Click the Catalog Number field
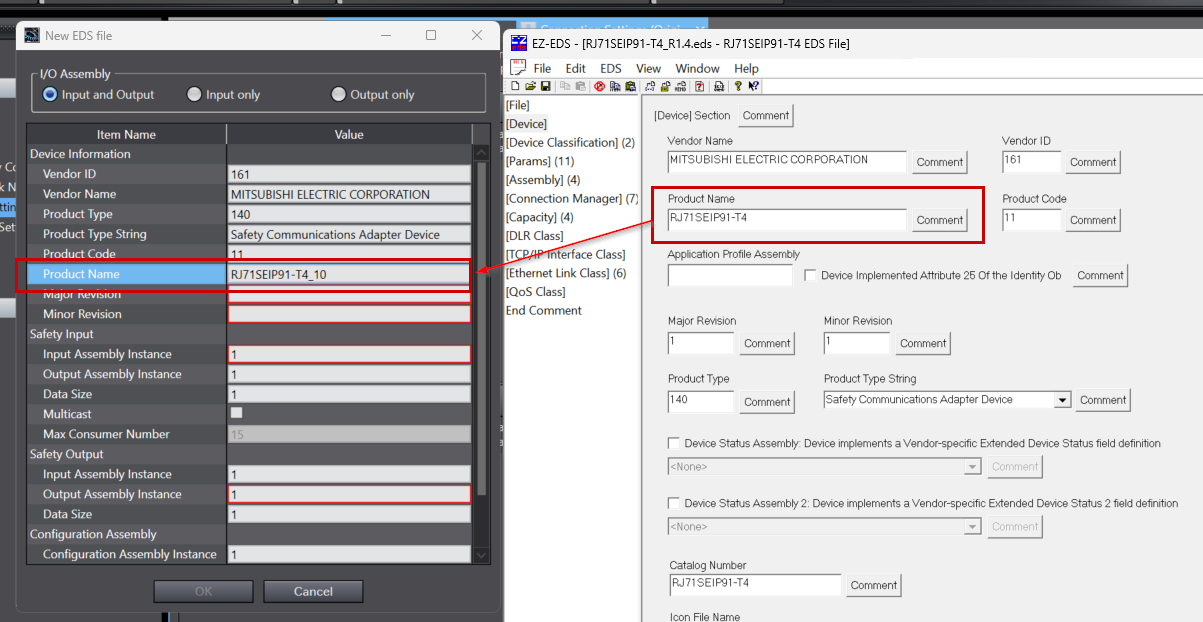1203x622 pixels. (x=754, y=585)
